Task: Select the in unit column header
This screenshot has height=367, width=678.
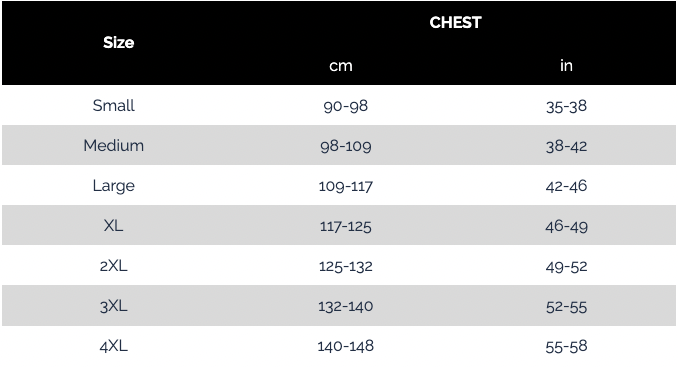Action: point(566,65)
